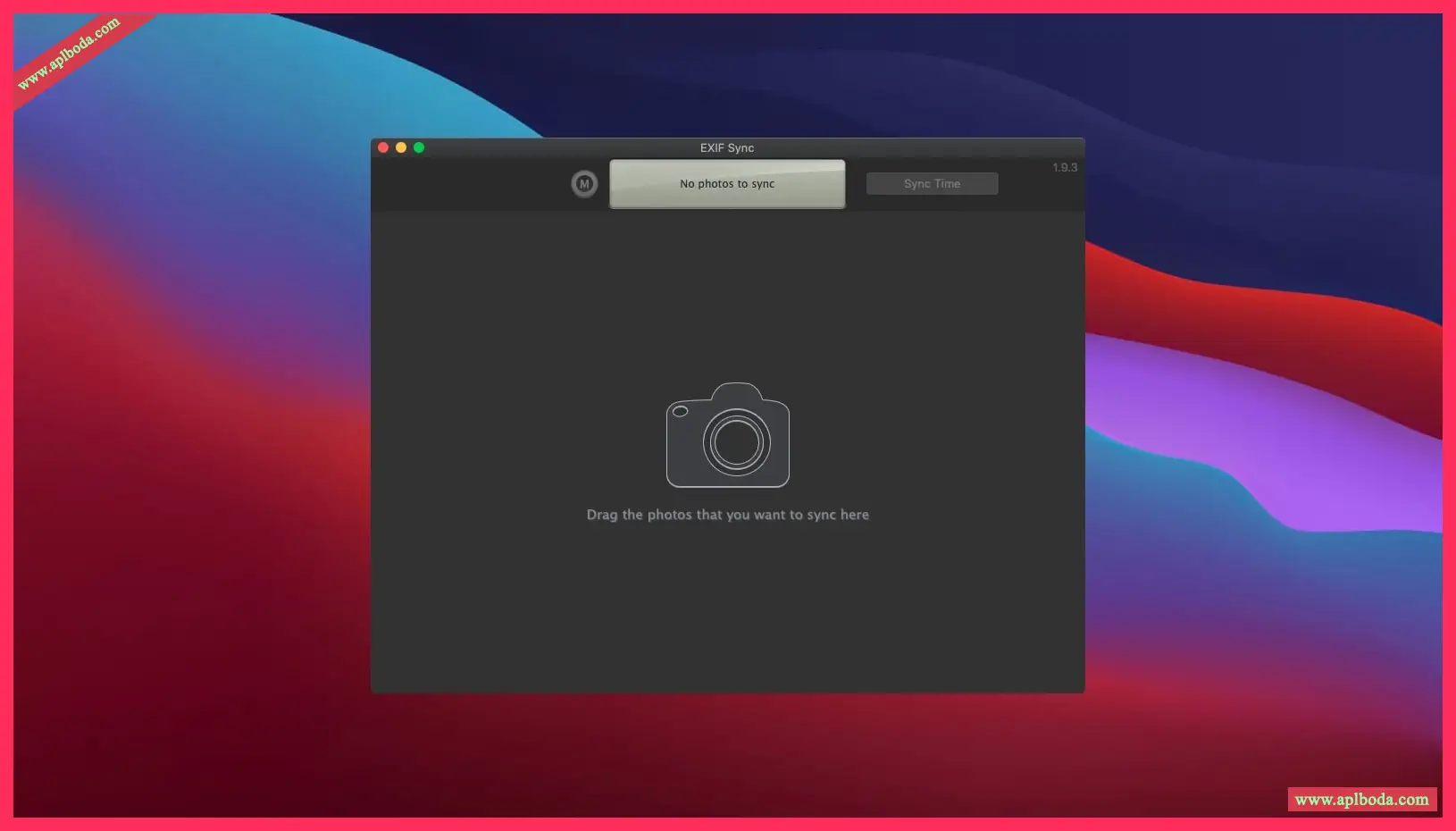Open www.aplboda.com link at bottom right
The image size is (1456, 831).
[x=1361, y=800]
